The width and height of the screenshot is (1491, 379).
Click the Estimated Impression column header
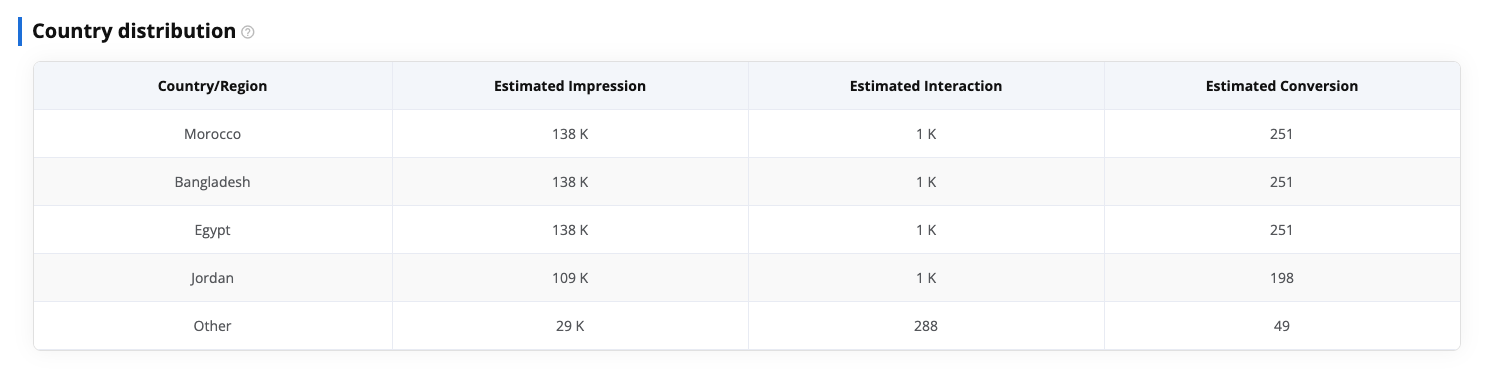coord(570,86)
